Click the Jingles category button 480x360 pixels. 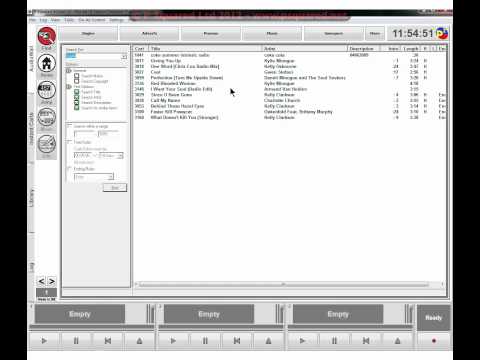pos(88,34)
